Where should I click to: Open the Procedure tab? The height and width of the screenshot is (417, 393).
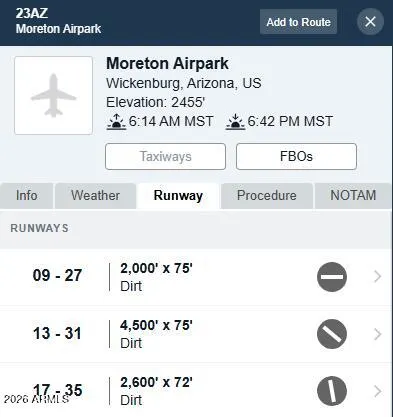(x=267, y=196)
